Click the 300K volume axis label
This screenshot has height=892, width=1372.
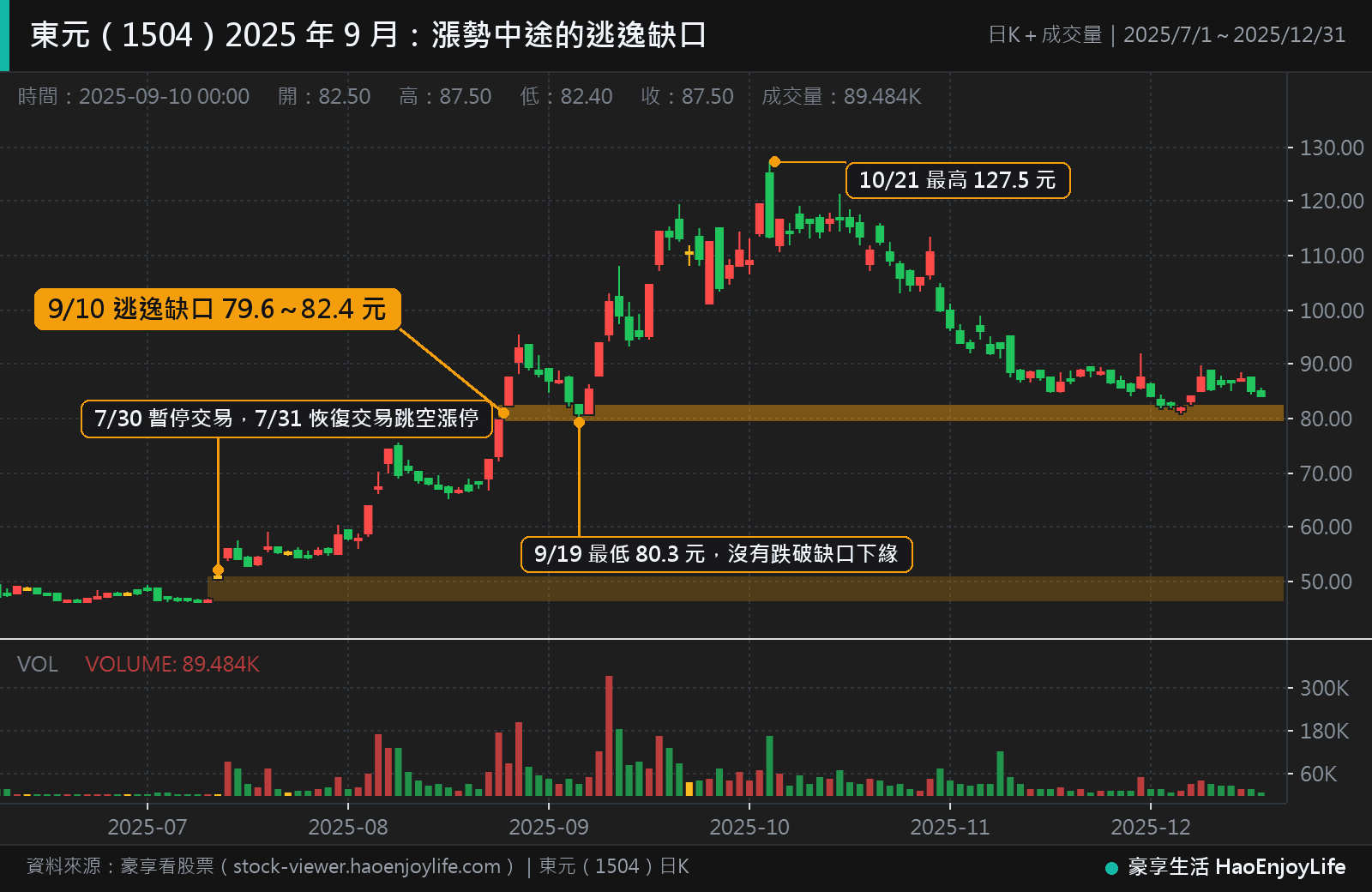[1325, 688]
